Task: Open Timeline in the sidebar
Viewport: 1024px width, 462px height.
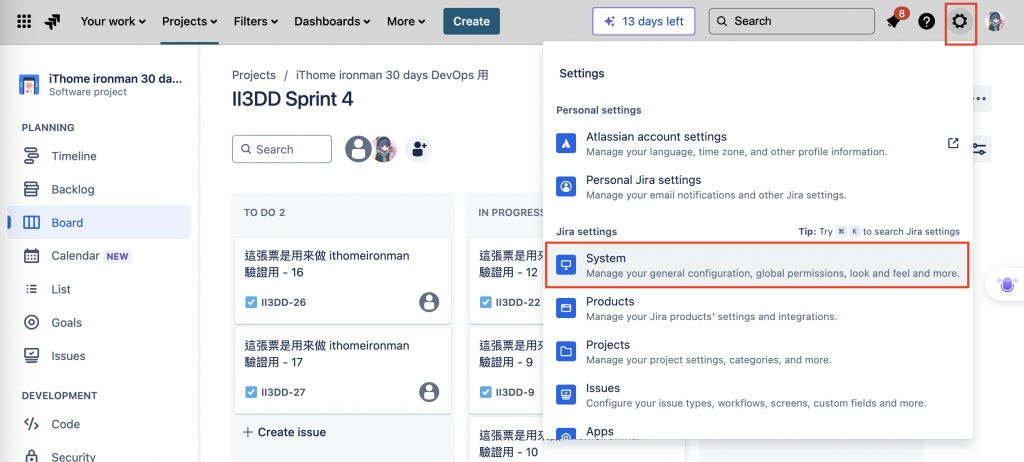Action: 99,156
